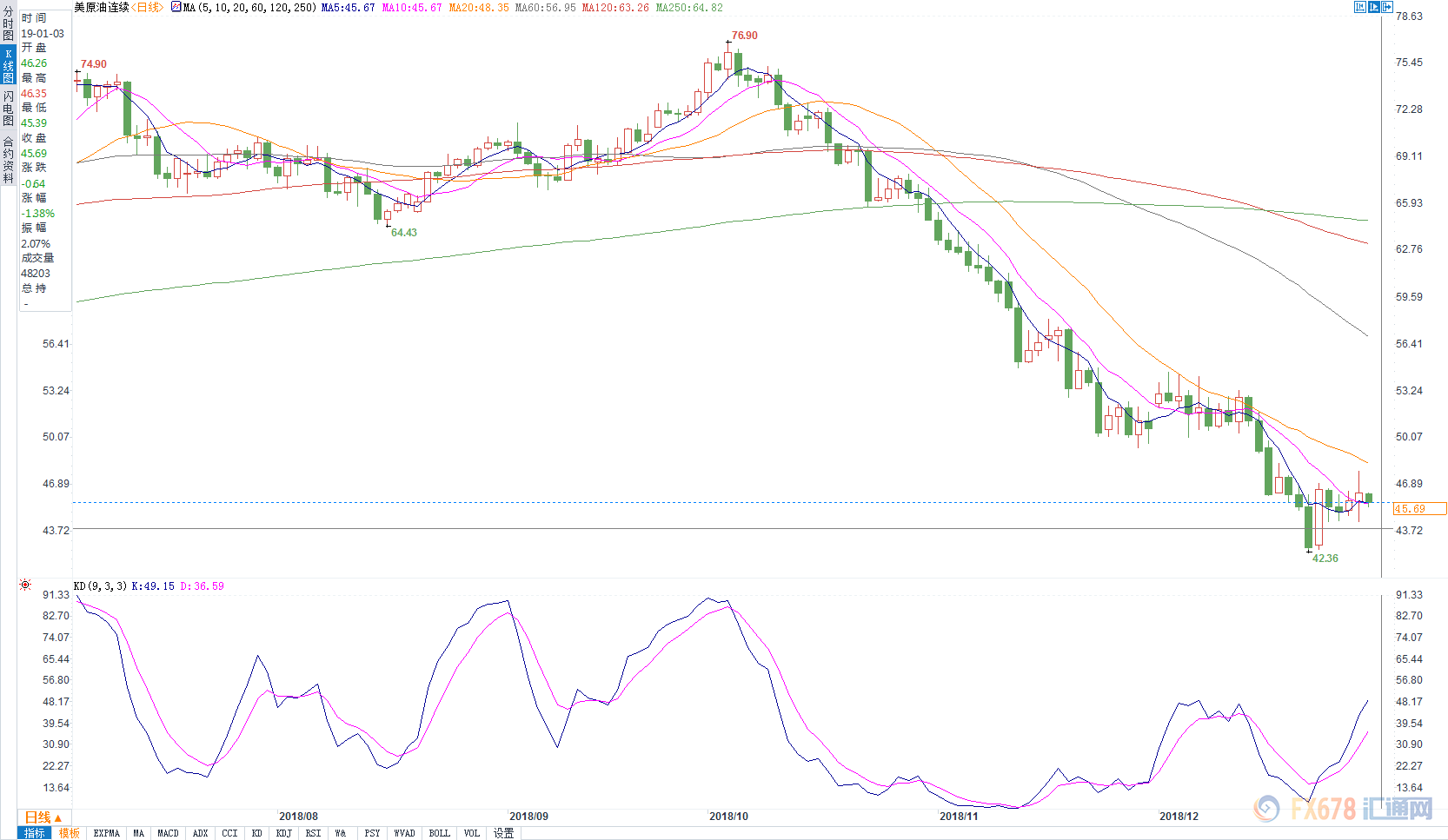Click the 2018/12 date label
The height and width of the screenshot is (840, 1448).
1179,817
